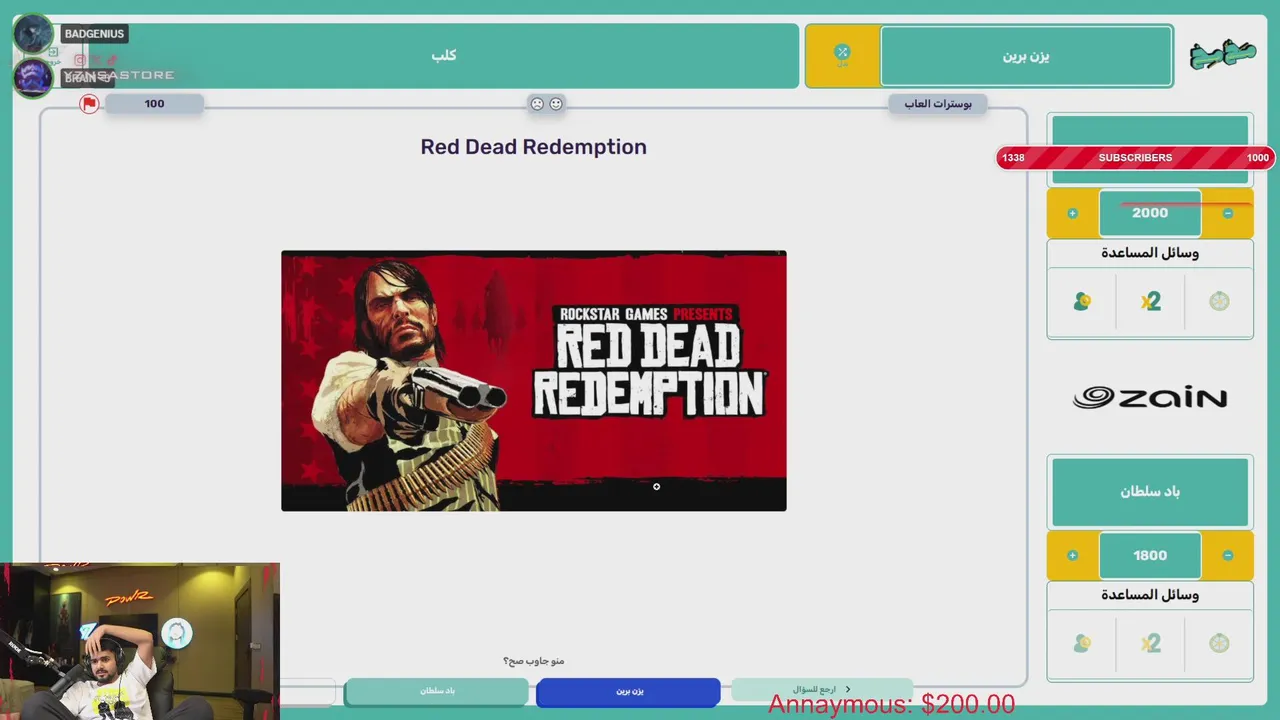Viewport: 1280px width, 720px height.
Task: Click the red flag report icon
Action: pyautogui.click(x=89, y=104)
